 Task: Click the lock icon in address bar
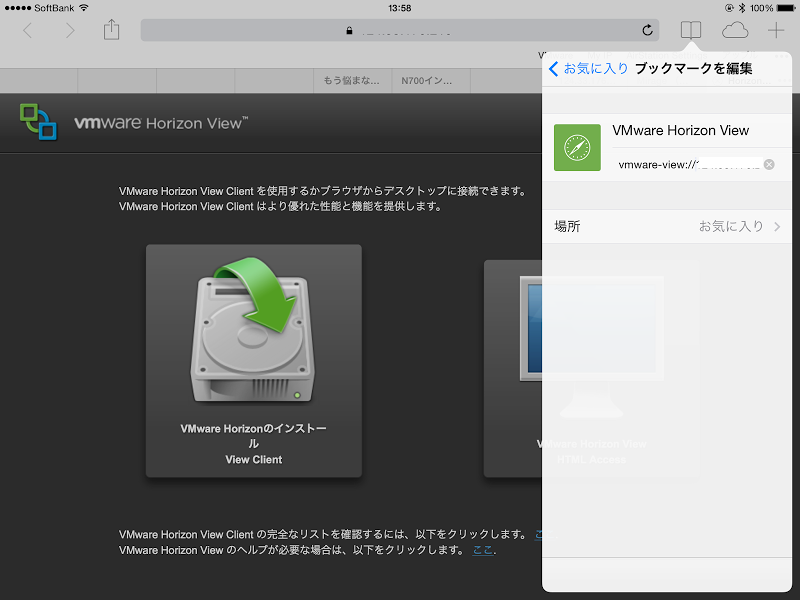point(349,31)
